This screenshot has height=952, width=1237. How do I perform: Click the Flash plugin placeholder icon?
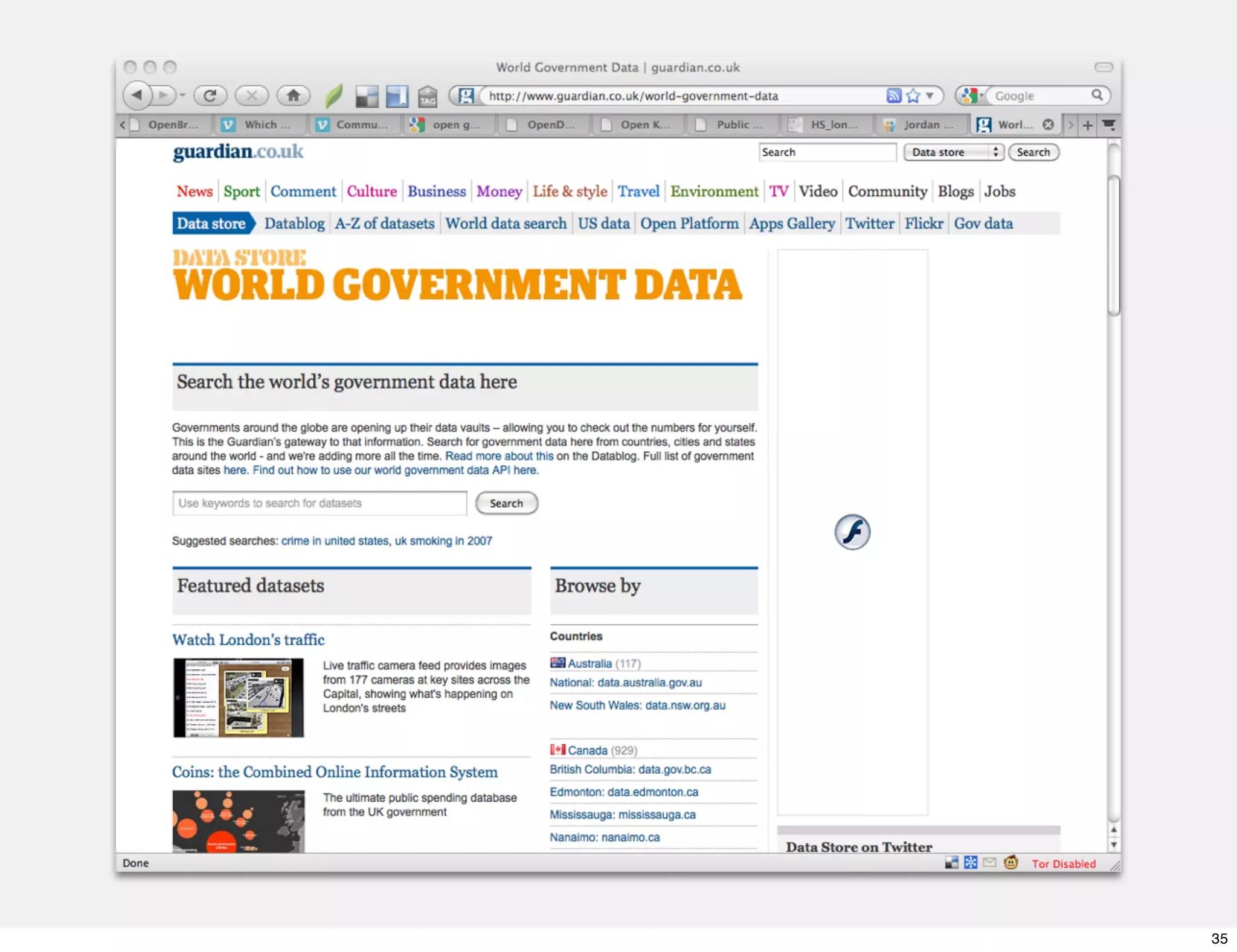(852, 532)
